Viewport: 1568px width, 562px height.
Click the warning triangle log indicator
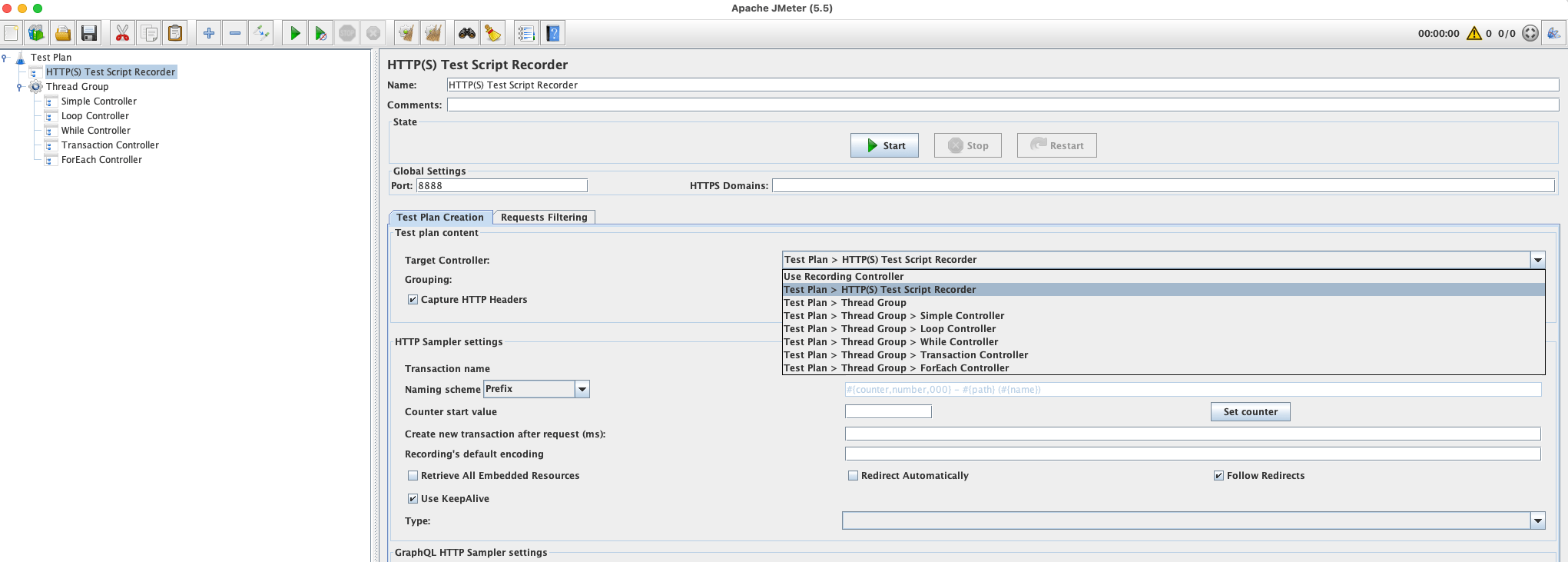coord(1474,33)
